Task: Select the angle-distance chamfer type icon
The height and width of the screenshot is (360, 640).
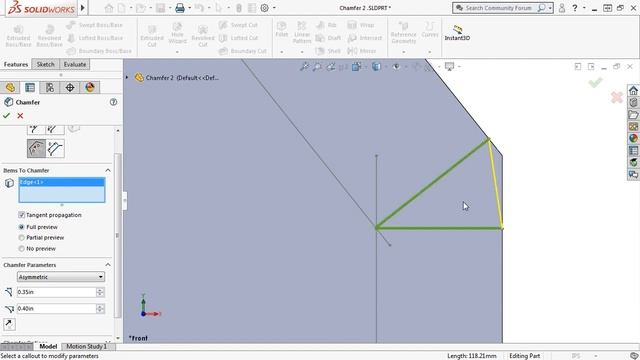Action: point(36,130)
